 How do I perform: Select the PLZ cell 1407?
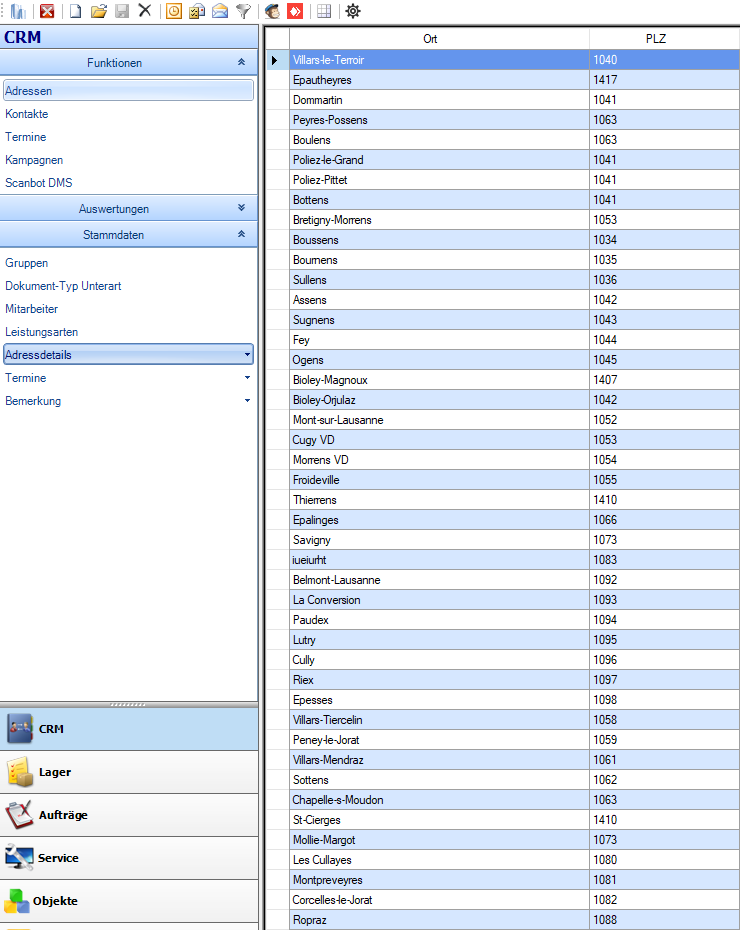click(664, 380)
